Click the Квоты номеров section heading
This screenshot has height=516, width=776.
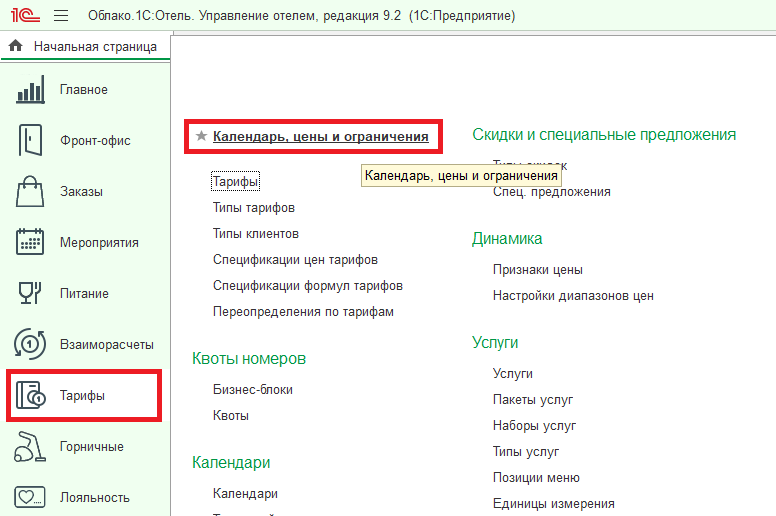click(x=249, y=358)
